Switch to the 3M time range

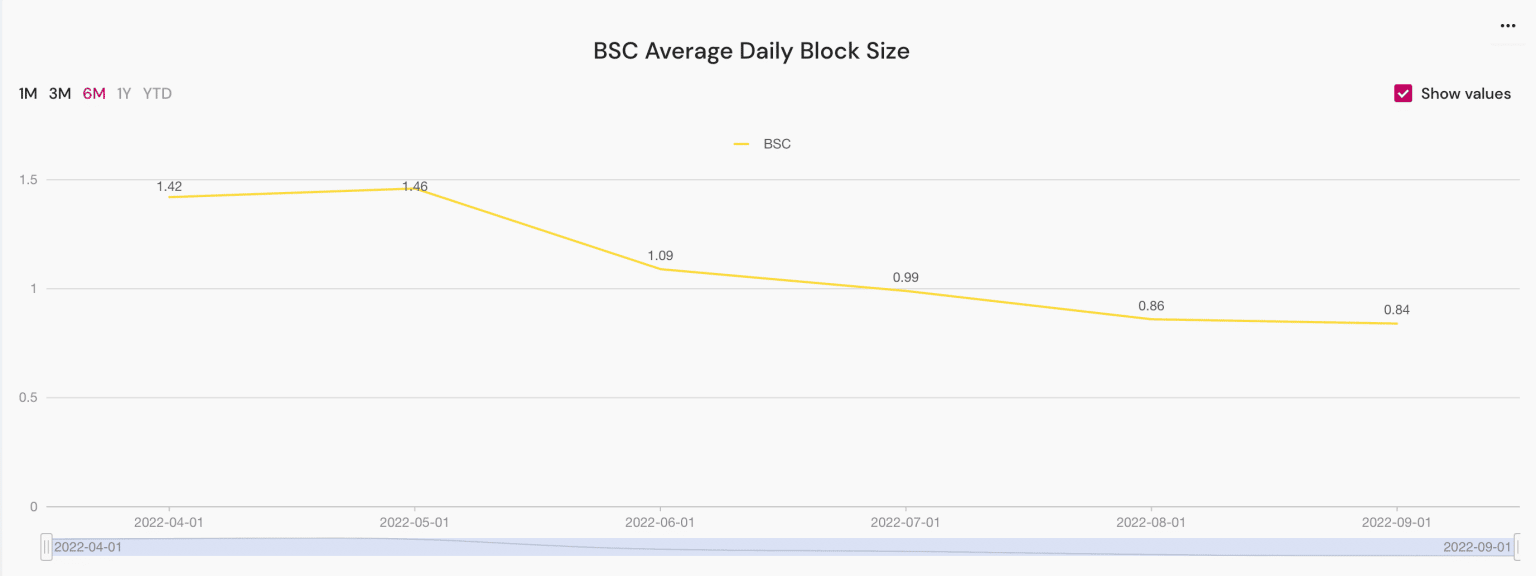pyautogui.click(x=60, y=94)
